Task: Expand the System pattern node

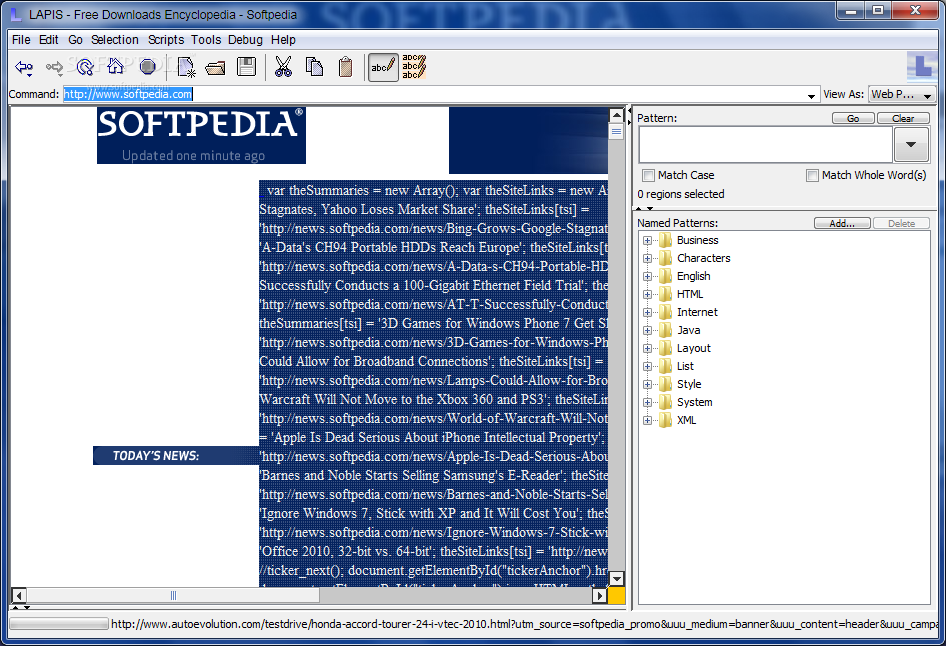Action: point(647,403)
